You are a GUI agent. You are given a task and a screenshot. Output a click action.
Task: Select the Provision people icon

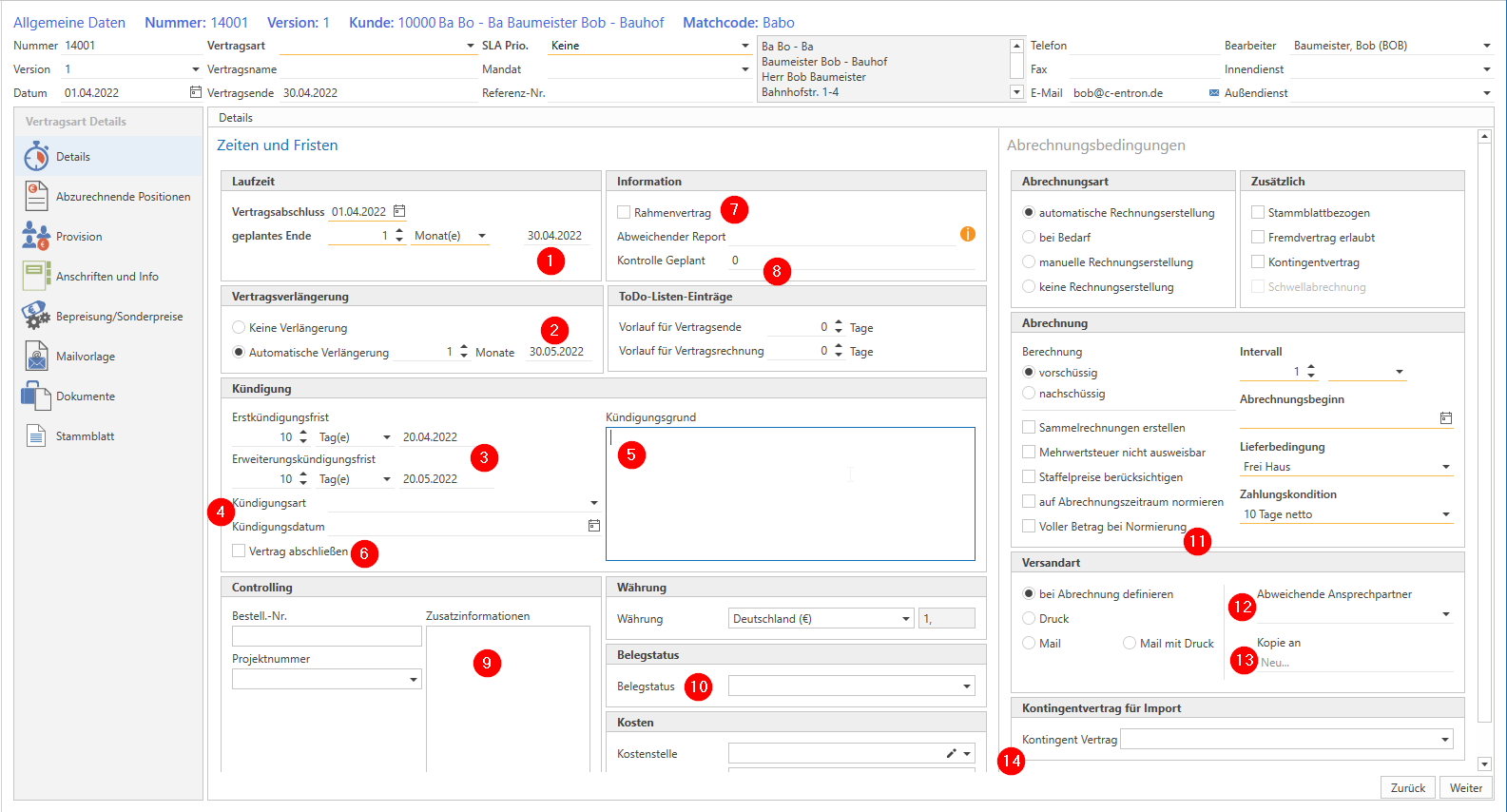tap(36, 237)
